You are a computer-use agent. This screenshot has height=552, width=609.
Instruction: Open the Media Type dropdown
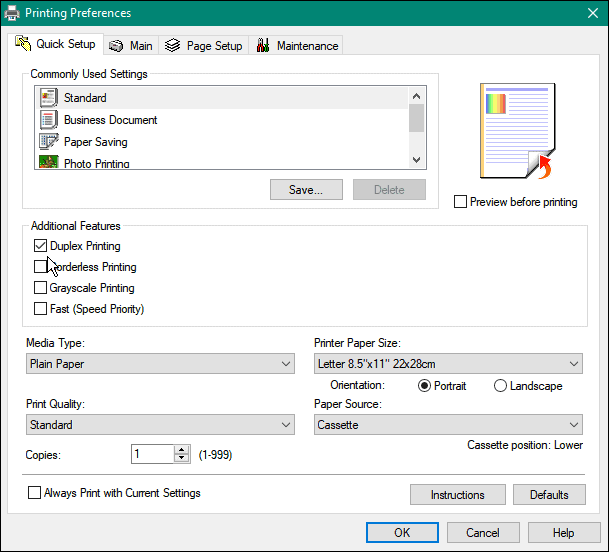[160, 364]
